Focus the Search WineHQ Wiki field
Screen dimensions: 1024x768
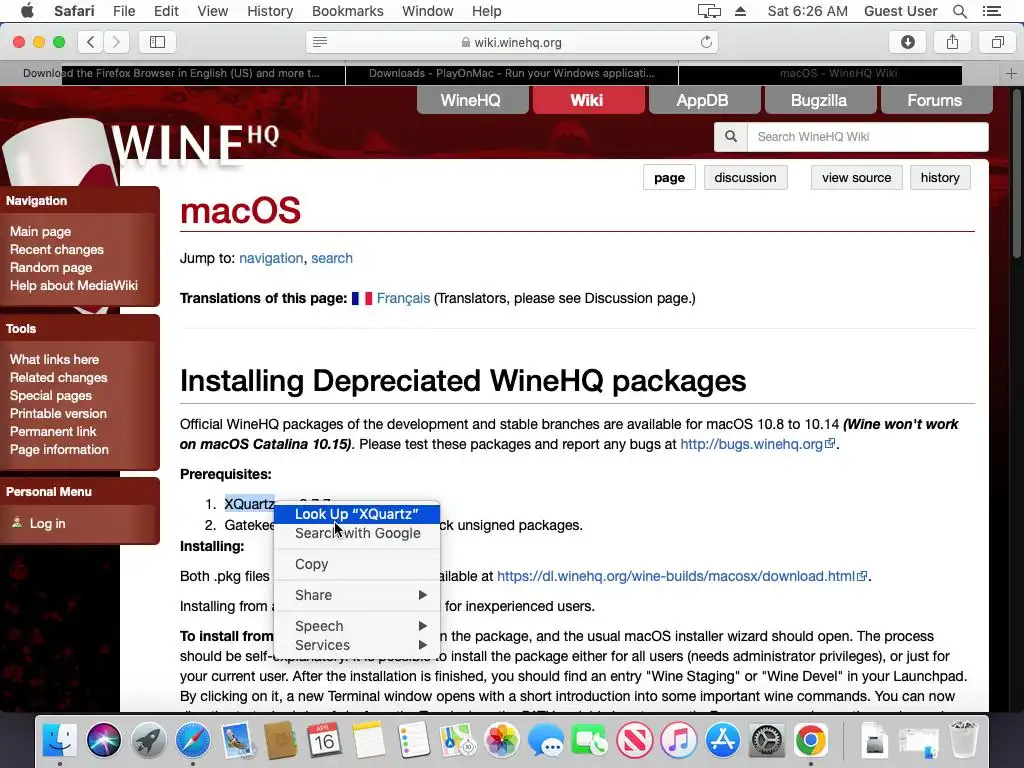pos(867,136)
